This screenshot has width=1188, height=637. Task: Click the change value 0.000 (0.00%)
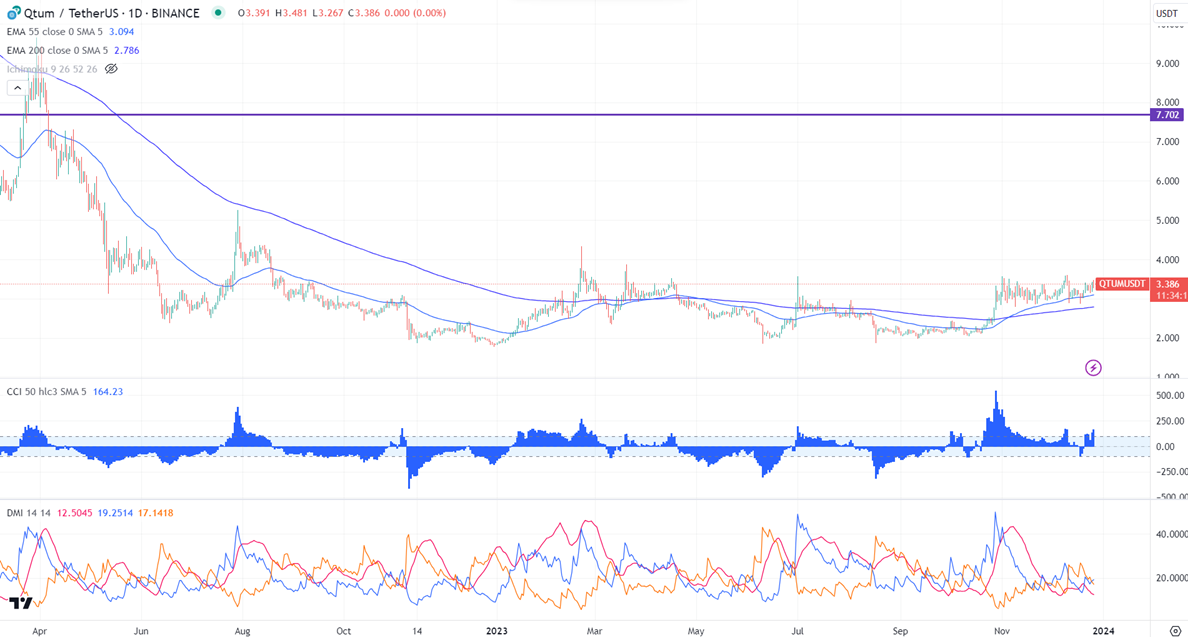[x=415, y=13]
